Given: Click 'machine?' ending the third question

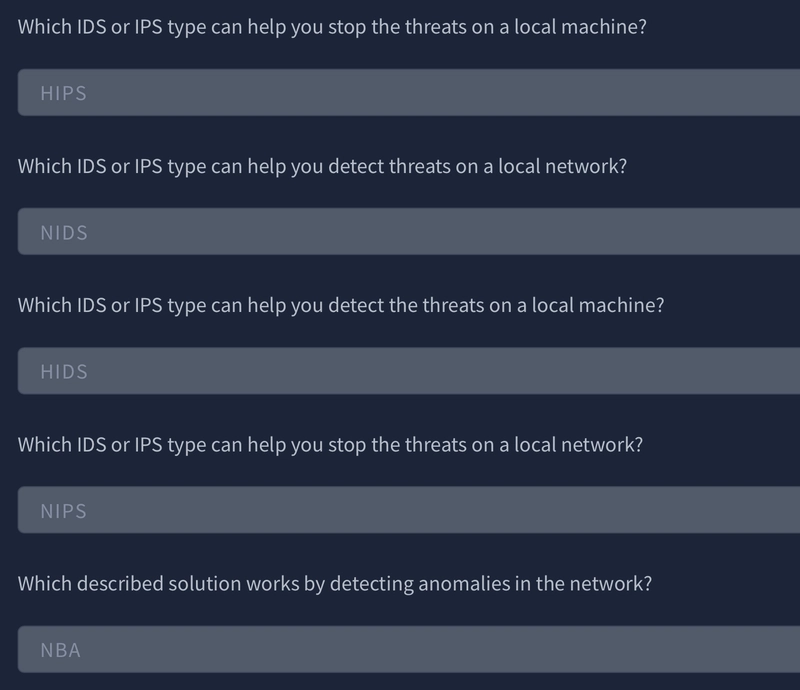Looking at the screenshot, I should pyautogui.click(x=621, y=306).
